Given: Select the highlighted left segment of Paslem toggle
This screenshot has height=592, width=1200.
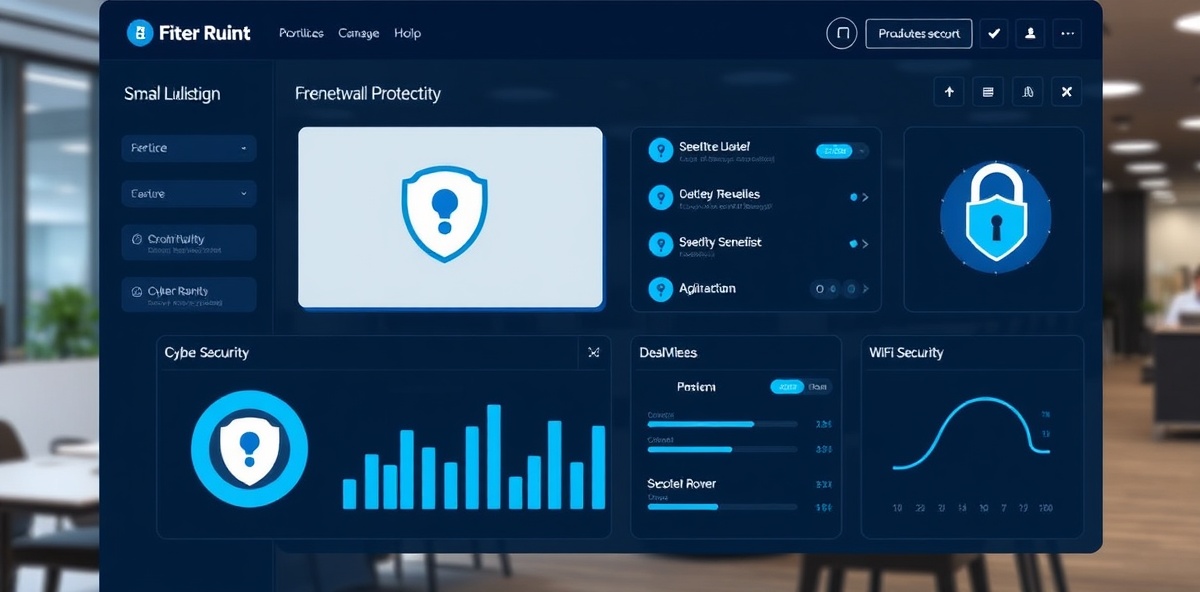Looking at the screenshot, I should (x=787, y=387).
